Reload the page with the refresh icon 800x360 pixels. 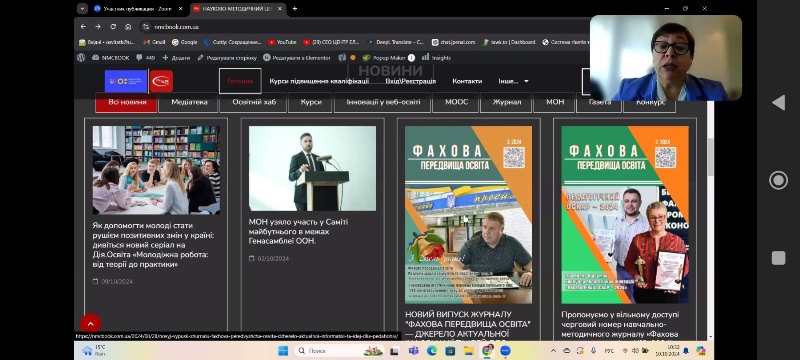[x=113, y=27]
